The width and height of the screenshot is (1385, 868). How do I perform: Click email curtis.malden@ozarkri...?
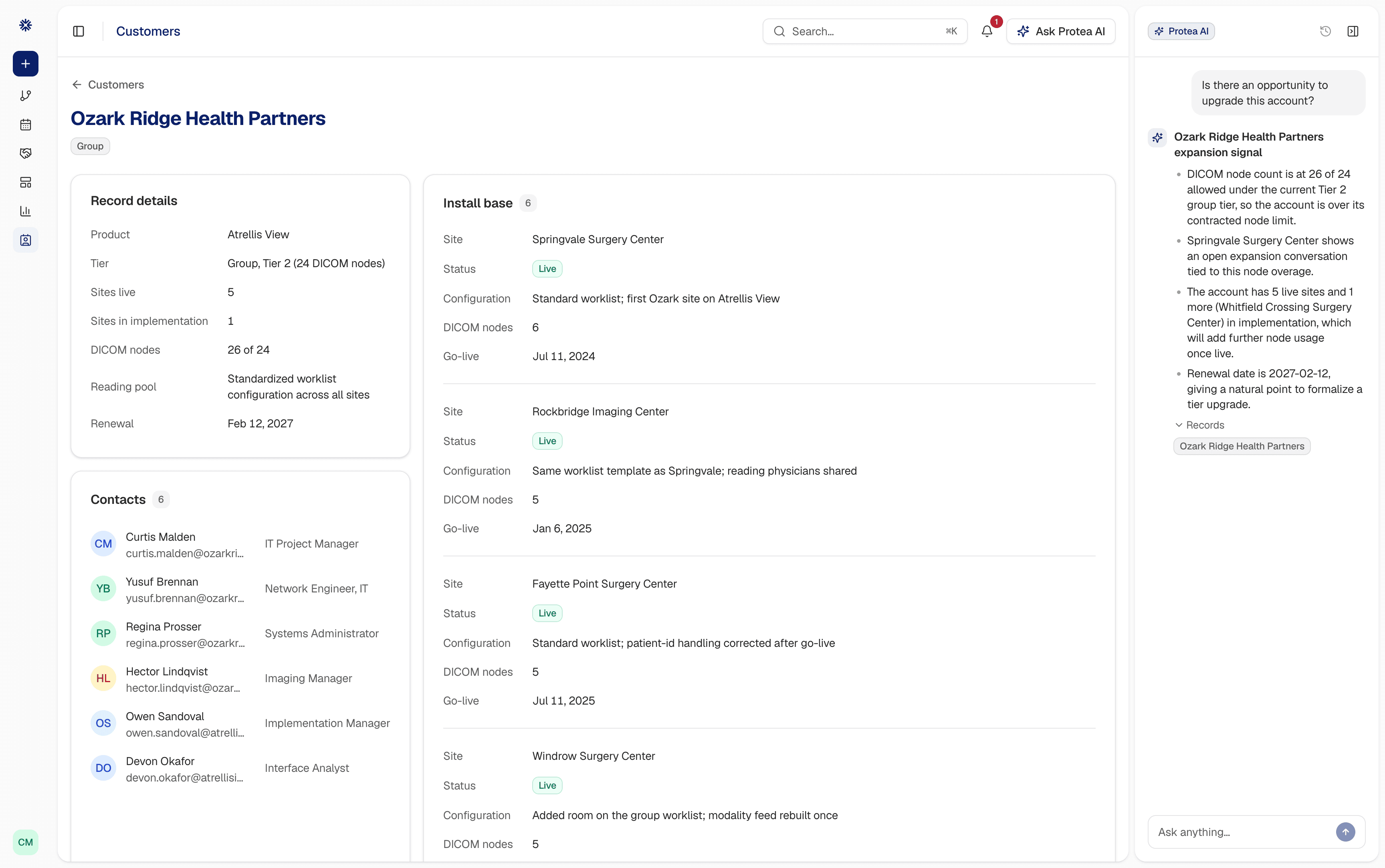tap(185, 554)
